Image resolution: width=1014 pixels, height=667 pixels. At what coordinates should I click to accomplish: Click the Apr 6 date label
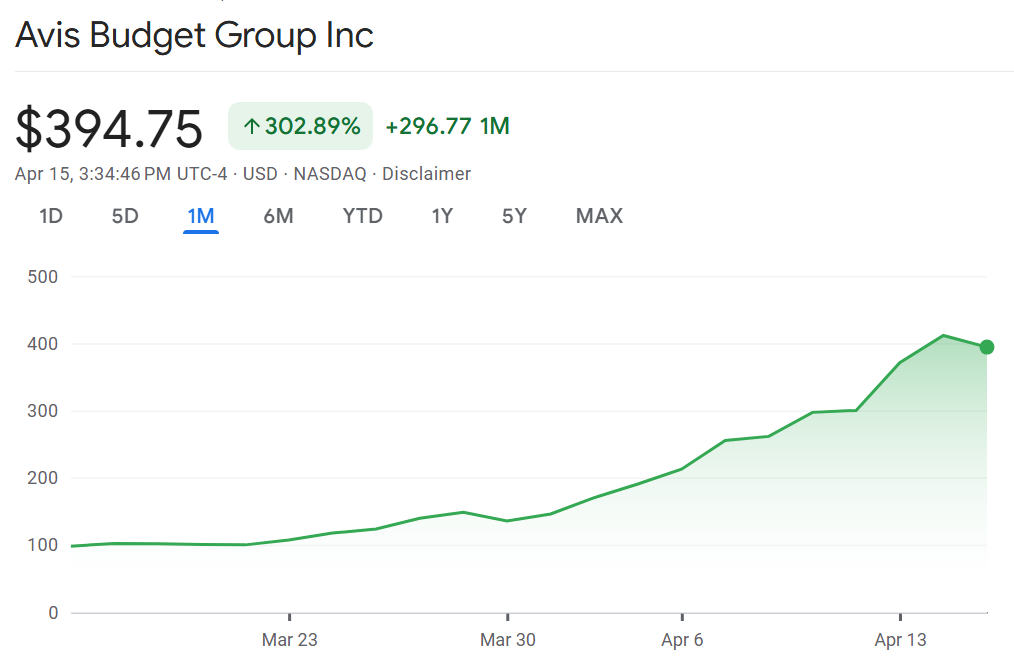coord(682,640)
